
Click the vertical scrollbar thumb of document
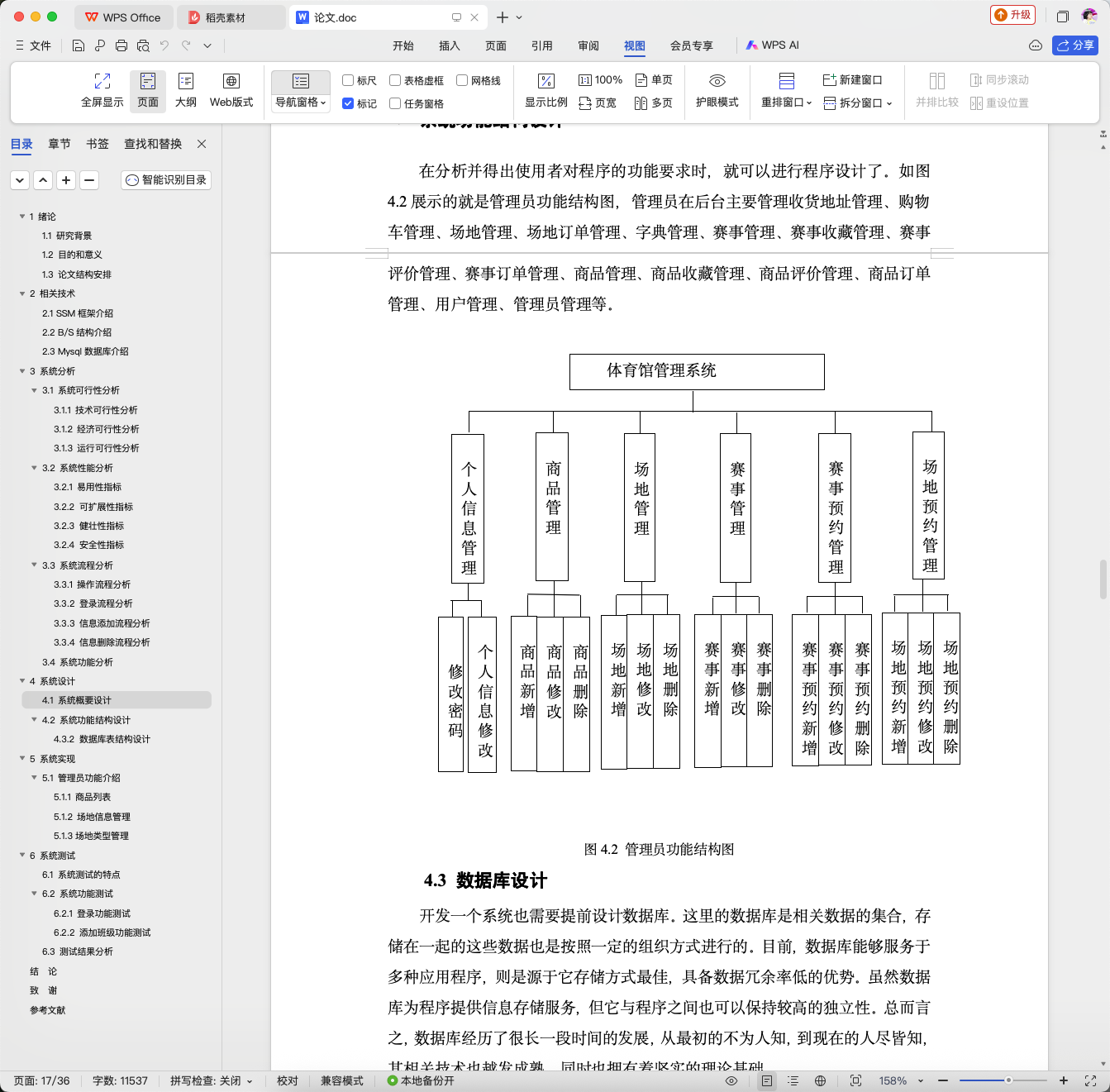pyautogui.click(x=1103, y=579)
